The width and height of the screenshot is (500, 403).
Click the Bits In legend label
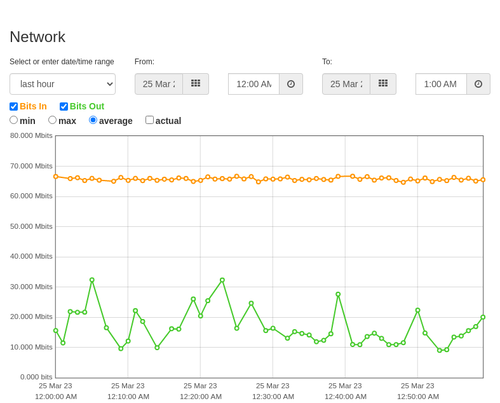(33, 106)
